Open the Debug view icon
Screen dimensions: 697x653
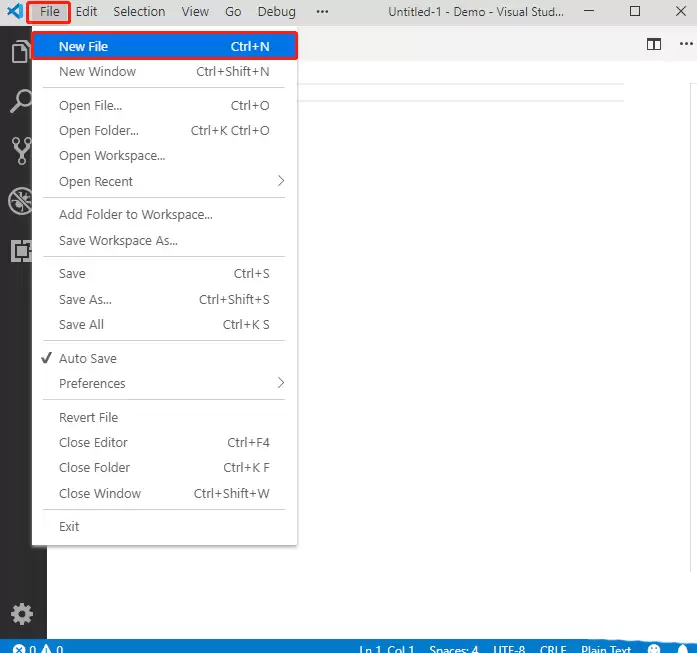[x=20, y=201]
